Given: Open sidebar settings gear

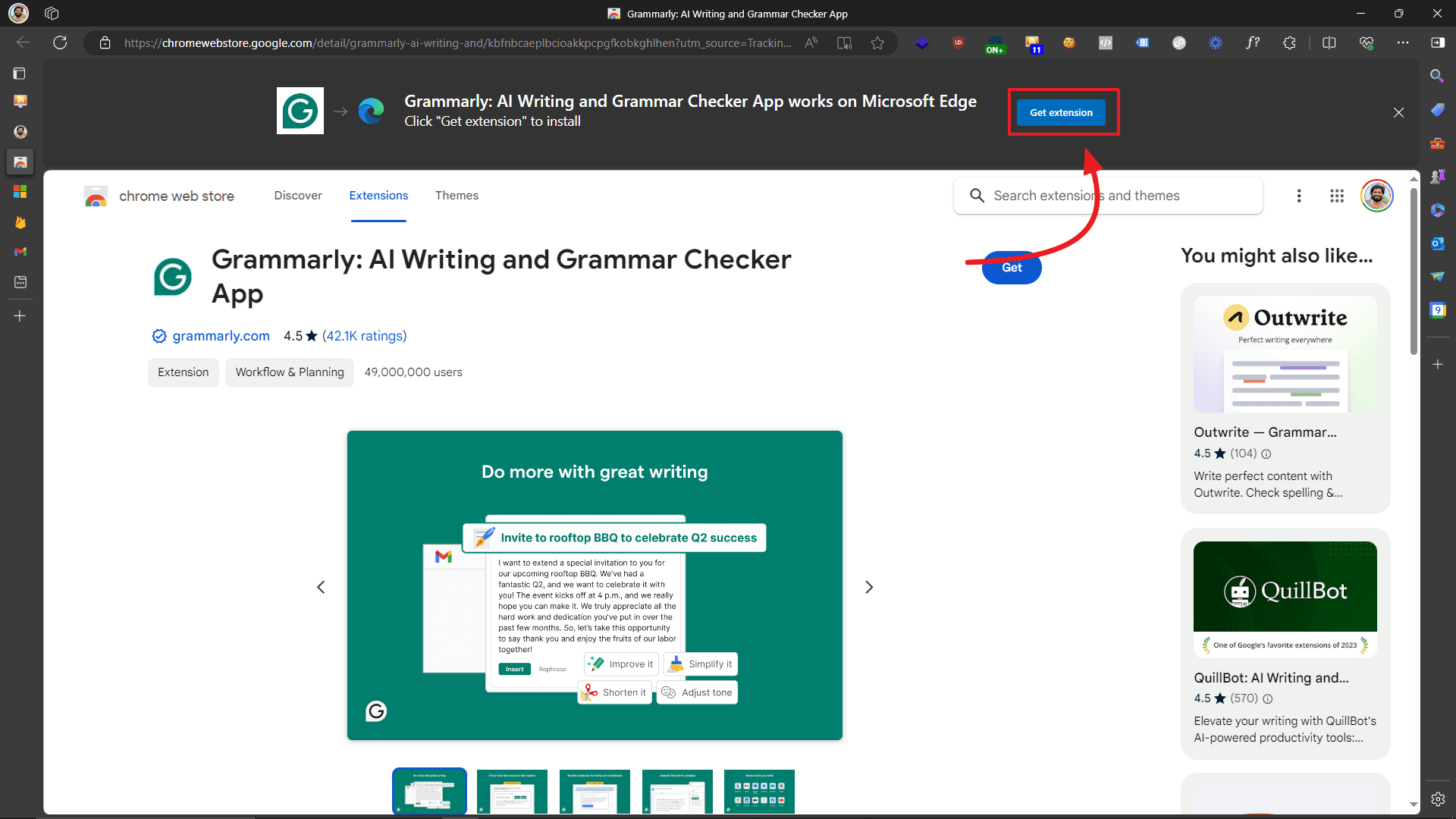Looking at the screenshot, I should (1437, 799).
